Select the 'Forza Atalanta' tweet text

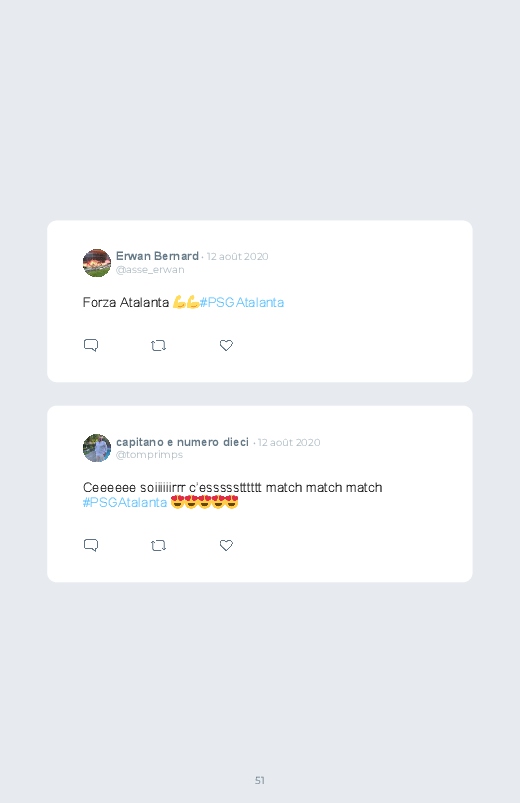click(x=126, y=303)
